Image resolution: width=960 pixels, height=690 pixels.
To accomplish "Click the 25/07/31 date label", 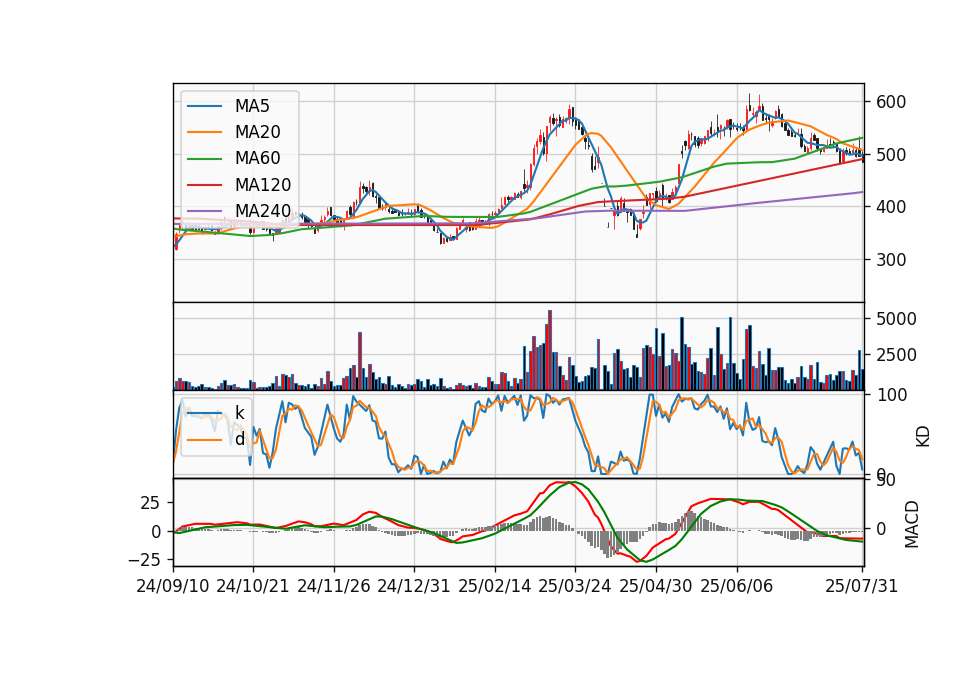I will pos(861,586).
